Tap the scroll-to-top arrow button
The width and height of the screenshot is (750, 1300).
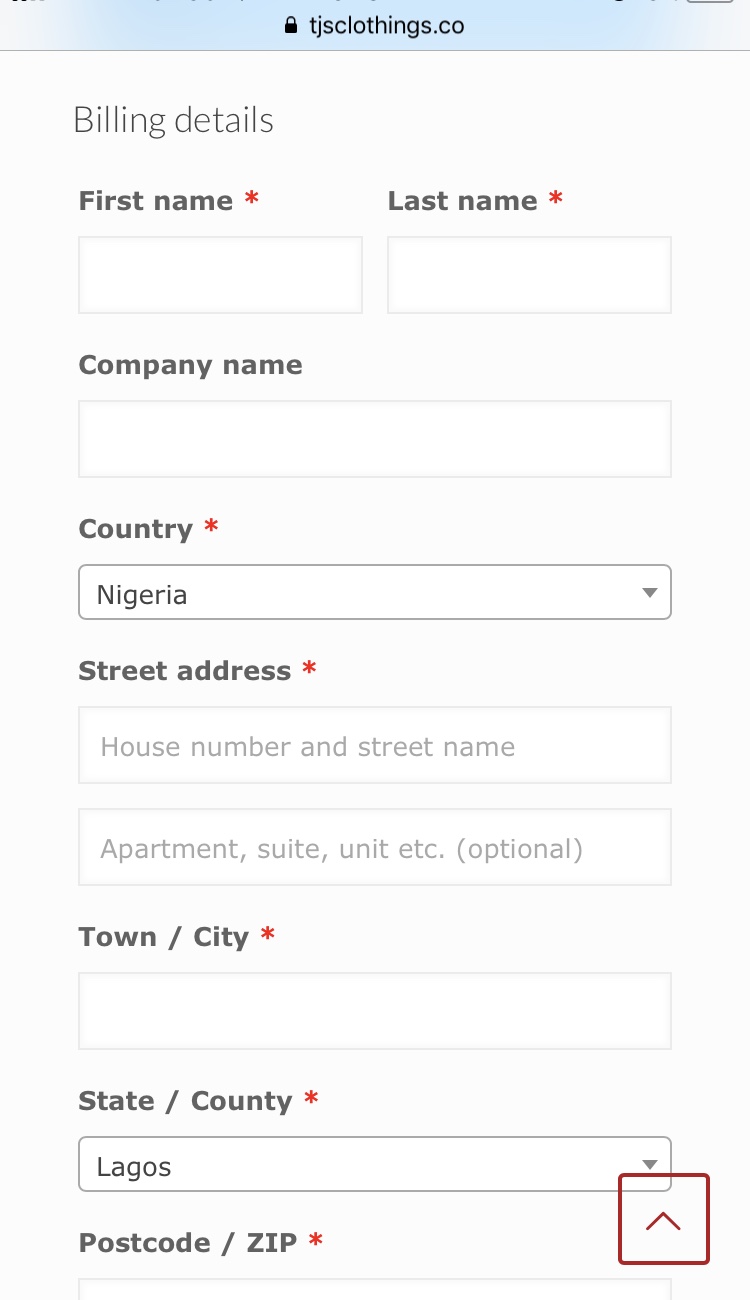[664, 1219]
